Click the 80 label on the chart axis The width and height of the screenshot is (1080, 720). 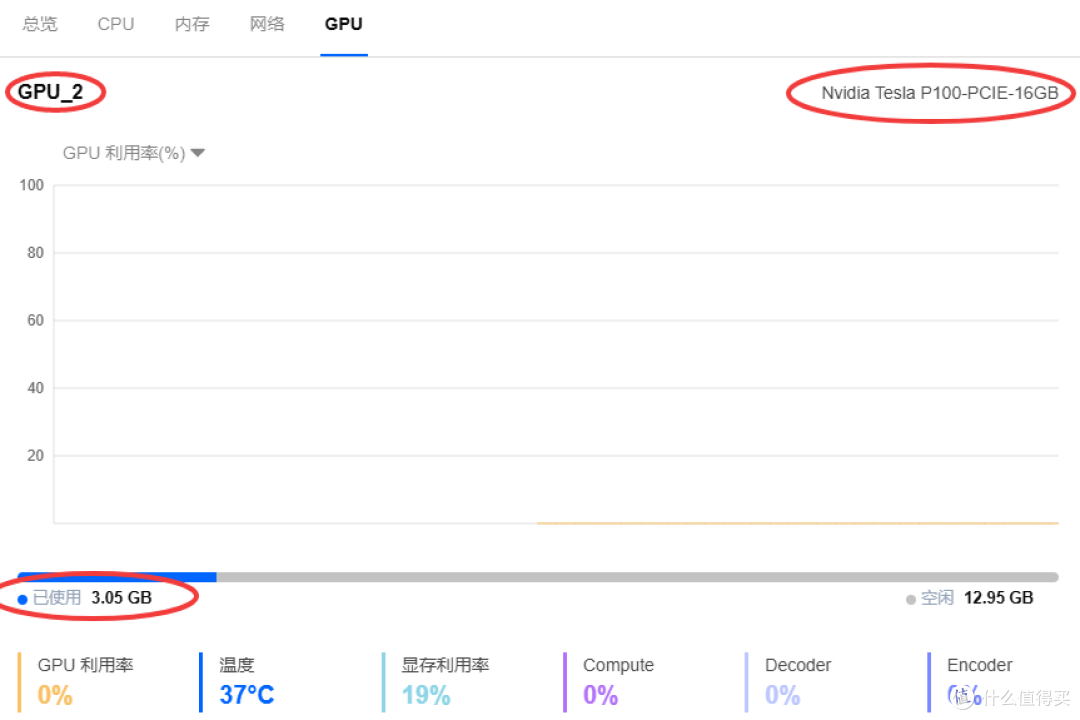tap(35, 253)
